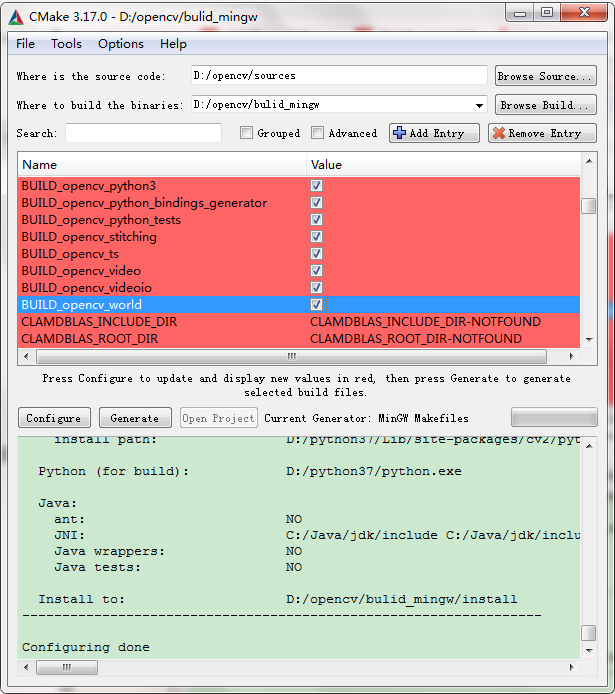Click output log scroll up arrow
615x694 pixels.
tap(589, 446)
